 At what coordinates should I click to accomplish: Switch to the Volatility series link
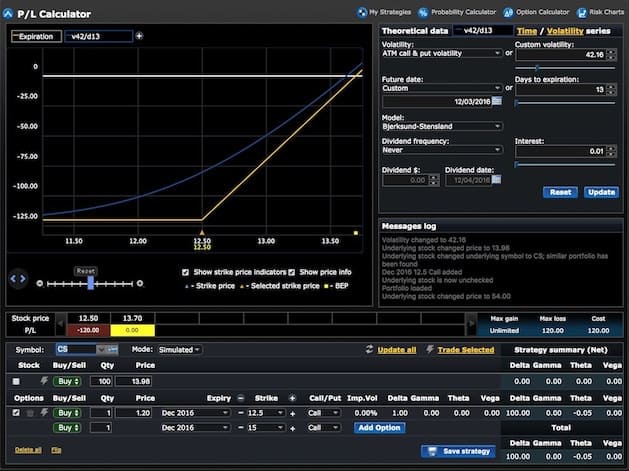(564, 31)
